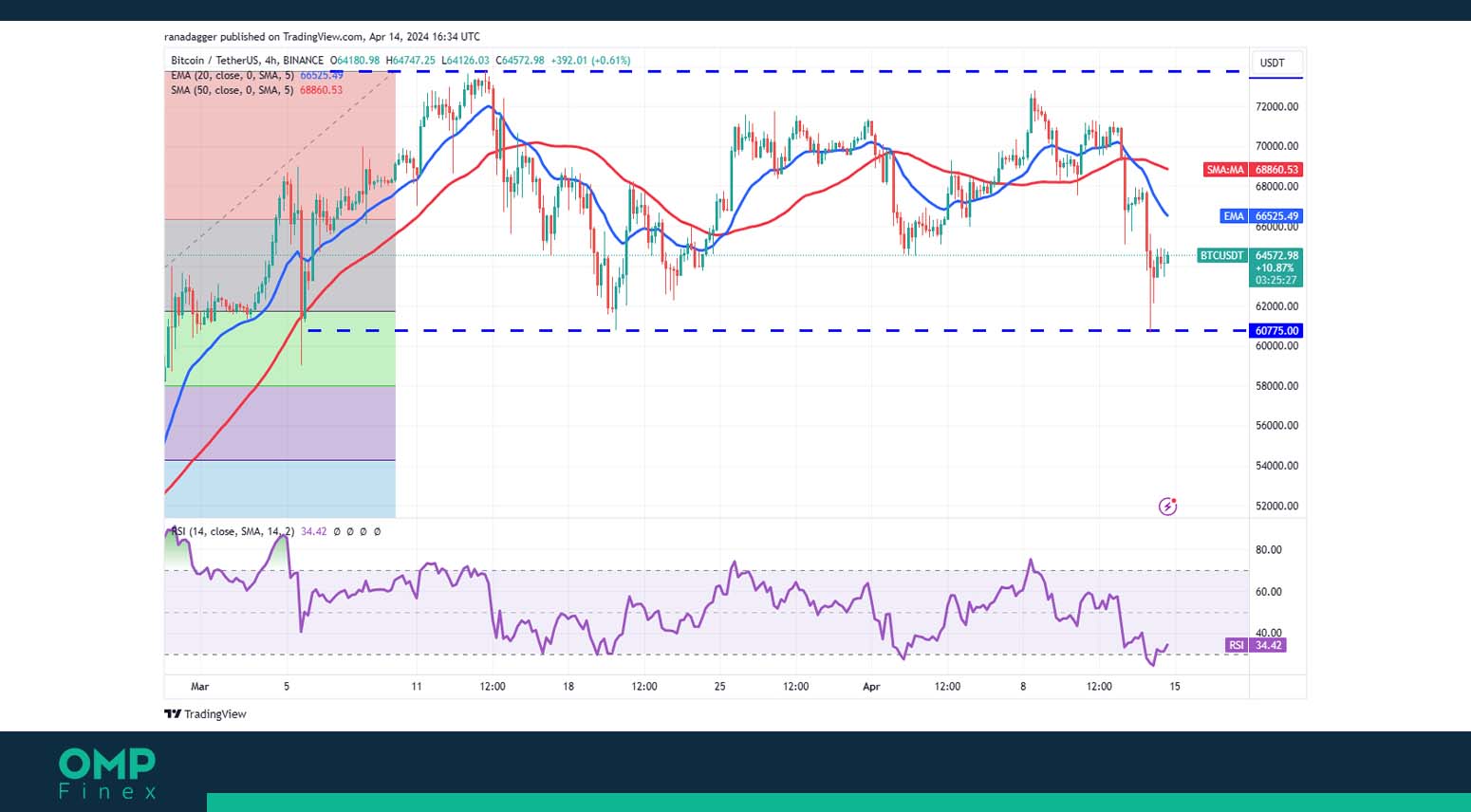This screenshot has width=1471, height=812.
Task: Click the 54000.00 price axis label
Action: tap(1276, 466)
